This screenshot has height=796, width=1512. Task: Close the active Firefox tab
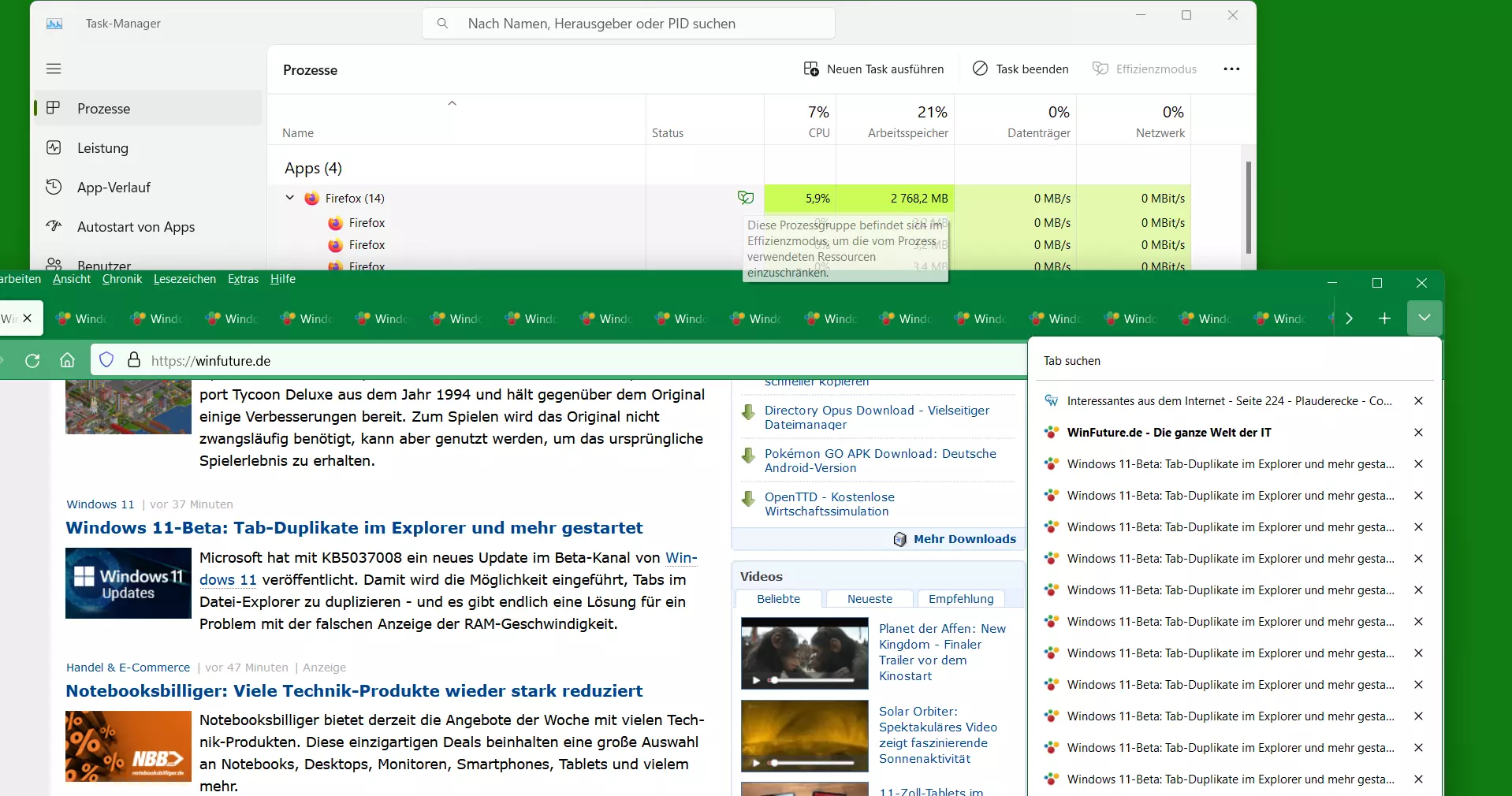pyautogui.click(x=28, y=318)
